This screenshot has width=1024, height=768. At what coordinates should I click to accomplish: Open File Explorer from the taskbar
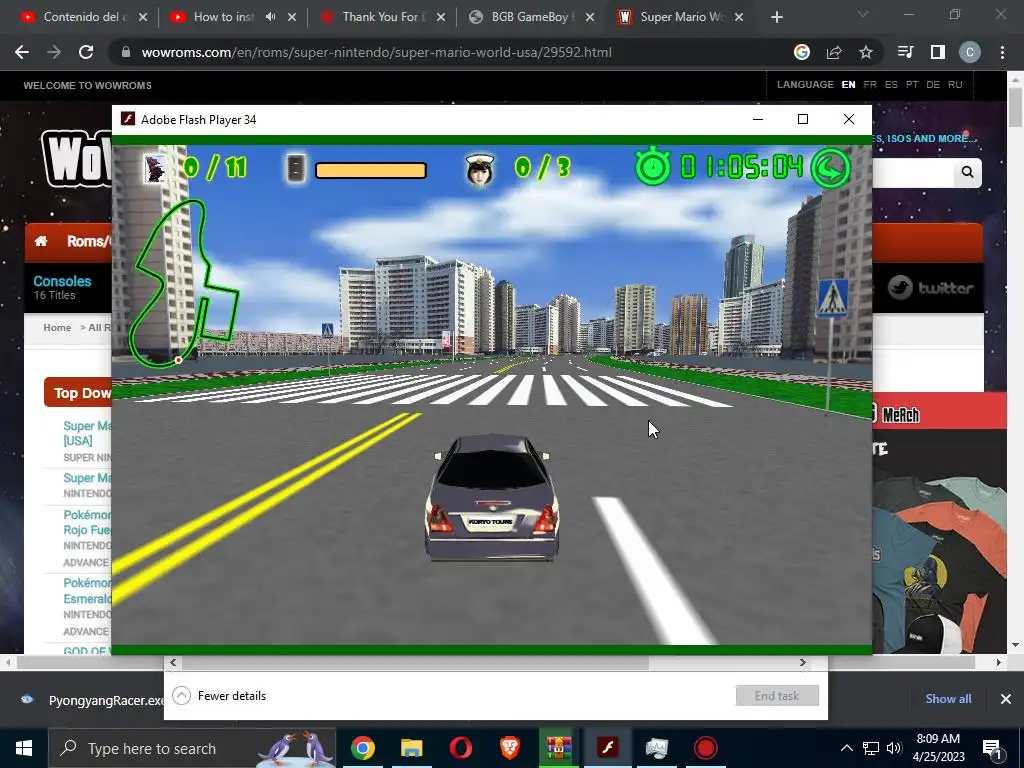tap(411, 748)
